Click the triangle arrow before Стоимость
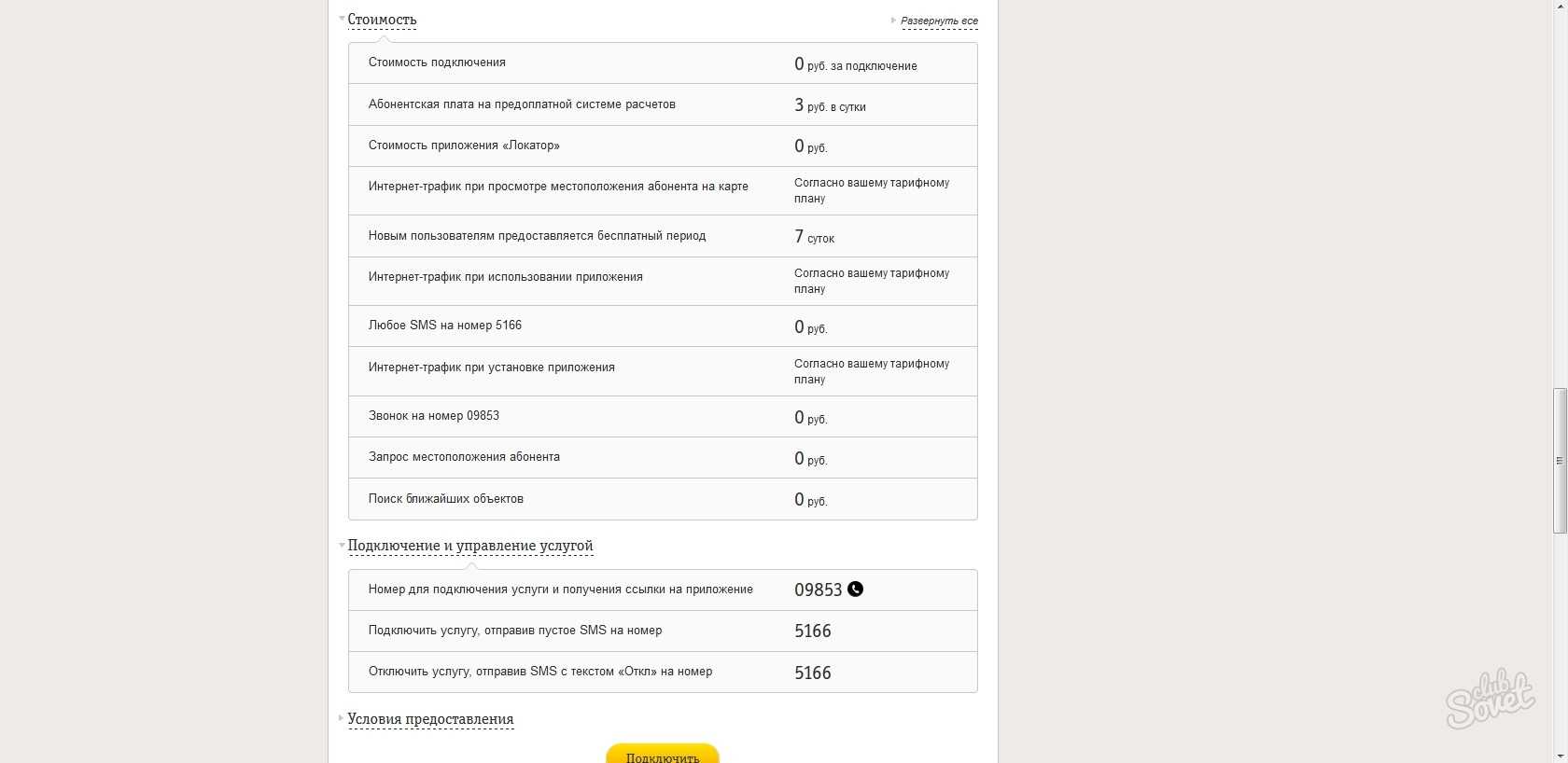Viewport: 1568px width, 763px height. point(342,19)
